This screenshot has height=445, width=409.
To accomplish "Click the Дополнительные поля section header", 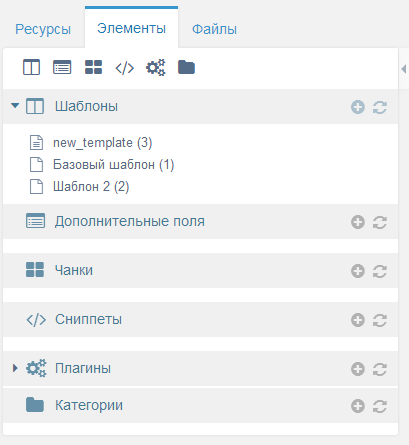I will coord(200,222).
